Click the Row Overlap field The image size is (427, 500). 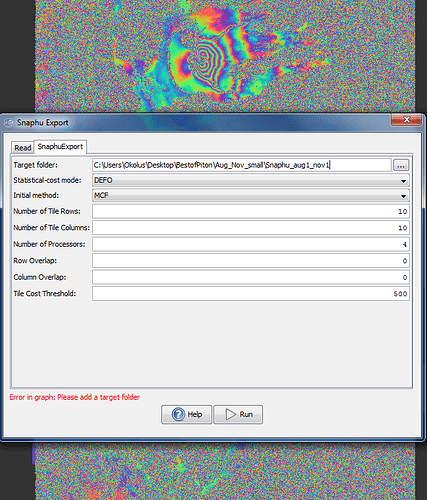(x=251, y=261)
